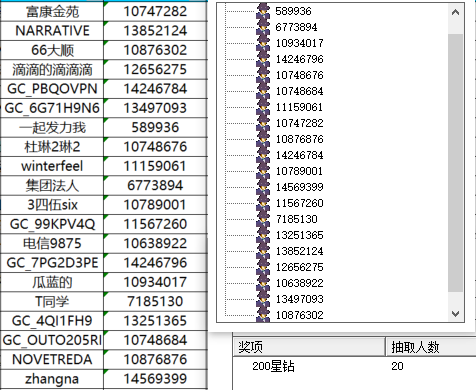This screenshot has height=390, width=476.
Task: Click the user icon beside 12656275
Action: tap(263, 267)
